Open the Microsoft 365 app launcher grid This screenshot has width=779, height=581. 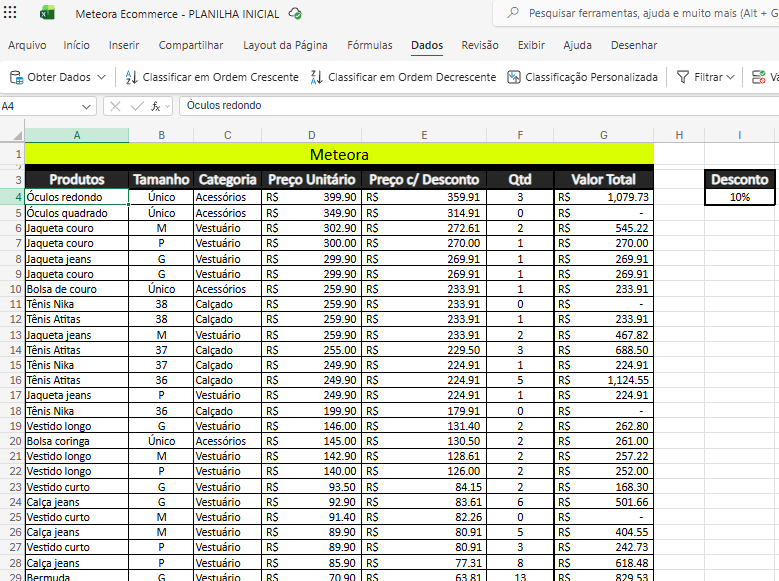(x=10, y=12)
